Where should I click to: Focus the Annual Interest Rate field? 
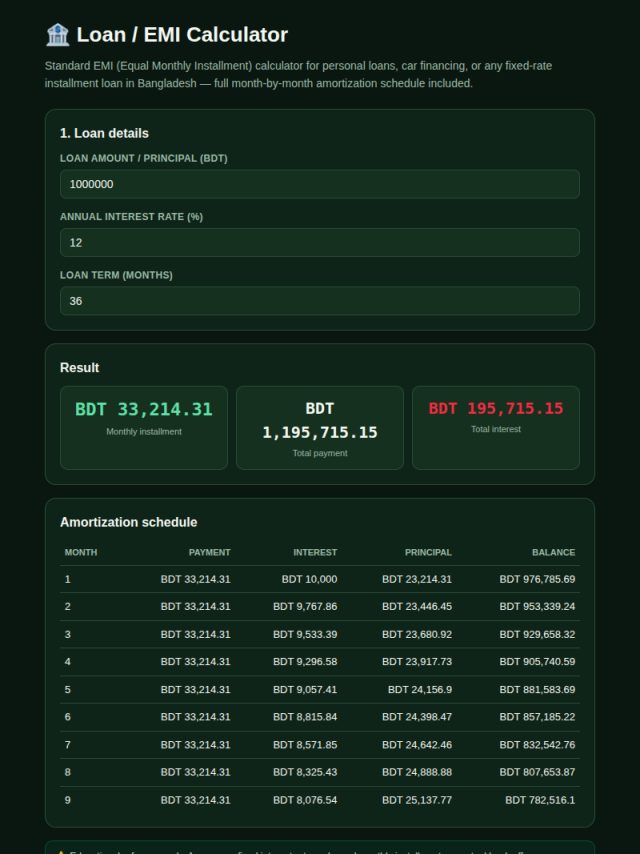click(320, 242)
